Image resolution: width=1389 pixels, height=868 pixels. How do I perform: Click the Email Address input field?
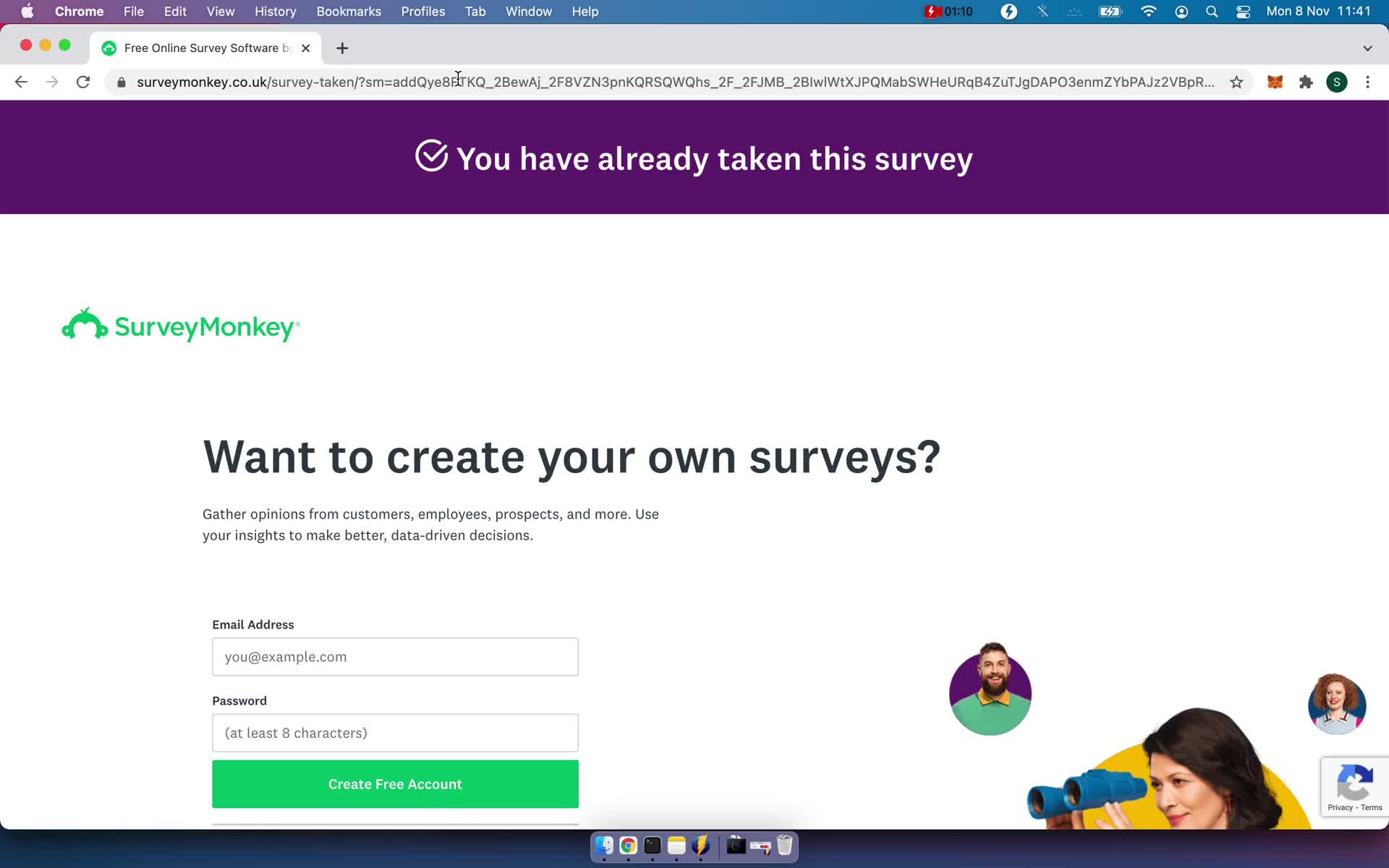point(394,657)
